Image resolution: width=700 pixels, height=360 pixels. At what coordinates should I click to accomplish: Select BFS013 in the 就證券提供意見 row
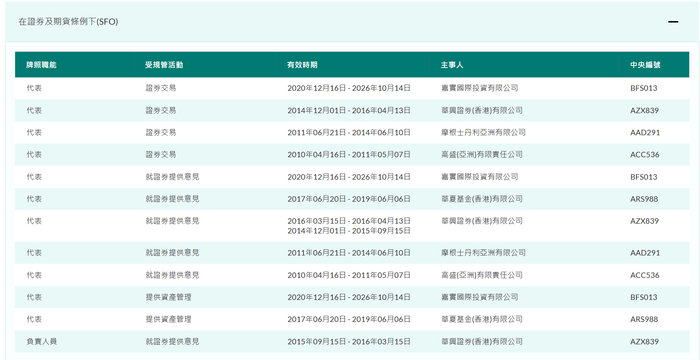click(x=644, y=177)
